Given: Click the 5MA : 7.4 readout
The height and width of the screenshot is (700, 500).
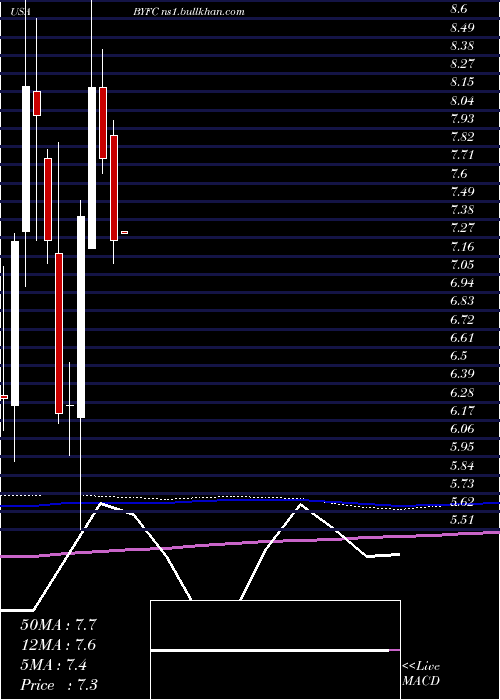Looking at the screenshot, I should [x=53, y=665].
